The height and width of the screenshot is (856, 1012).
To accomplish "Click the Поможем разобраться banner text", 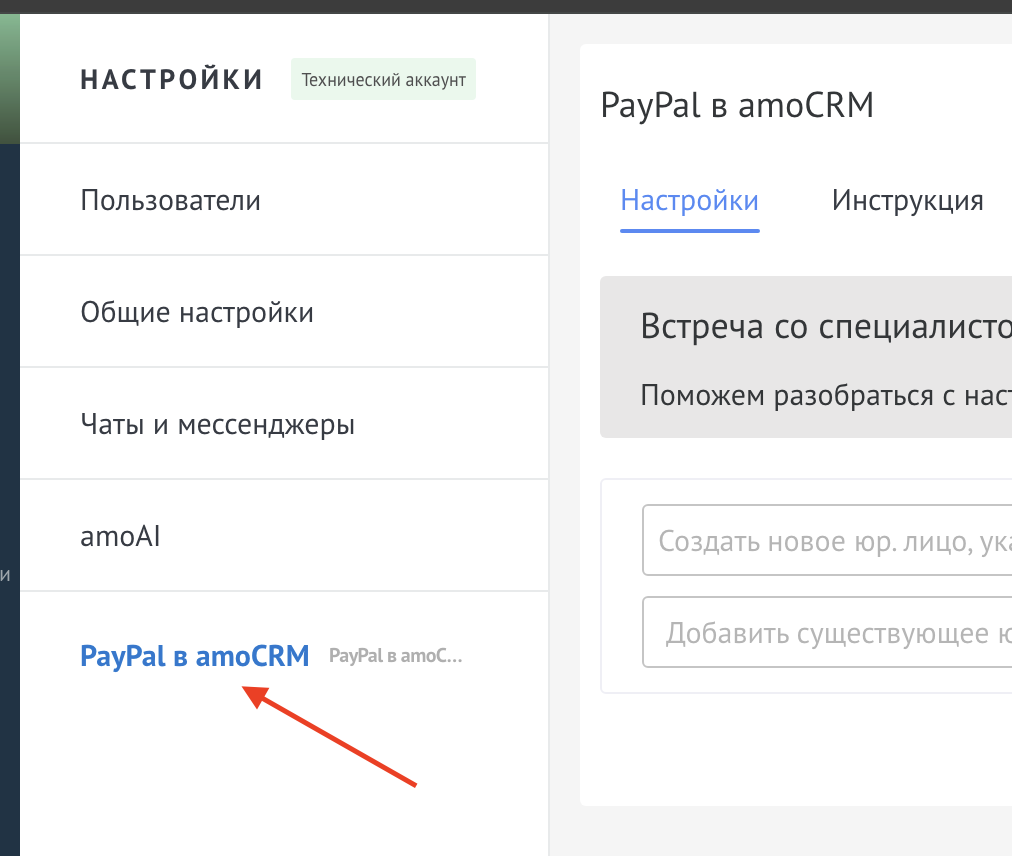I will [x=825, y=396].
